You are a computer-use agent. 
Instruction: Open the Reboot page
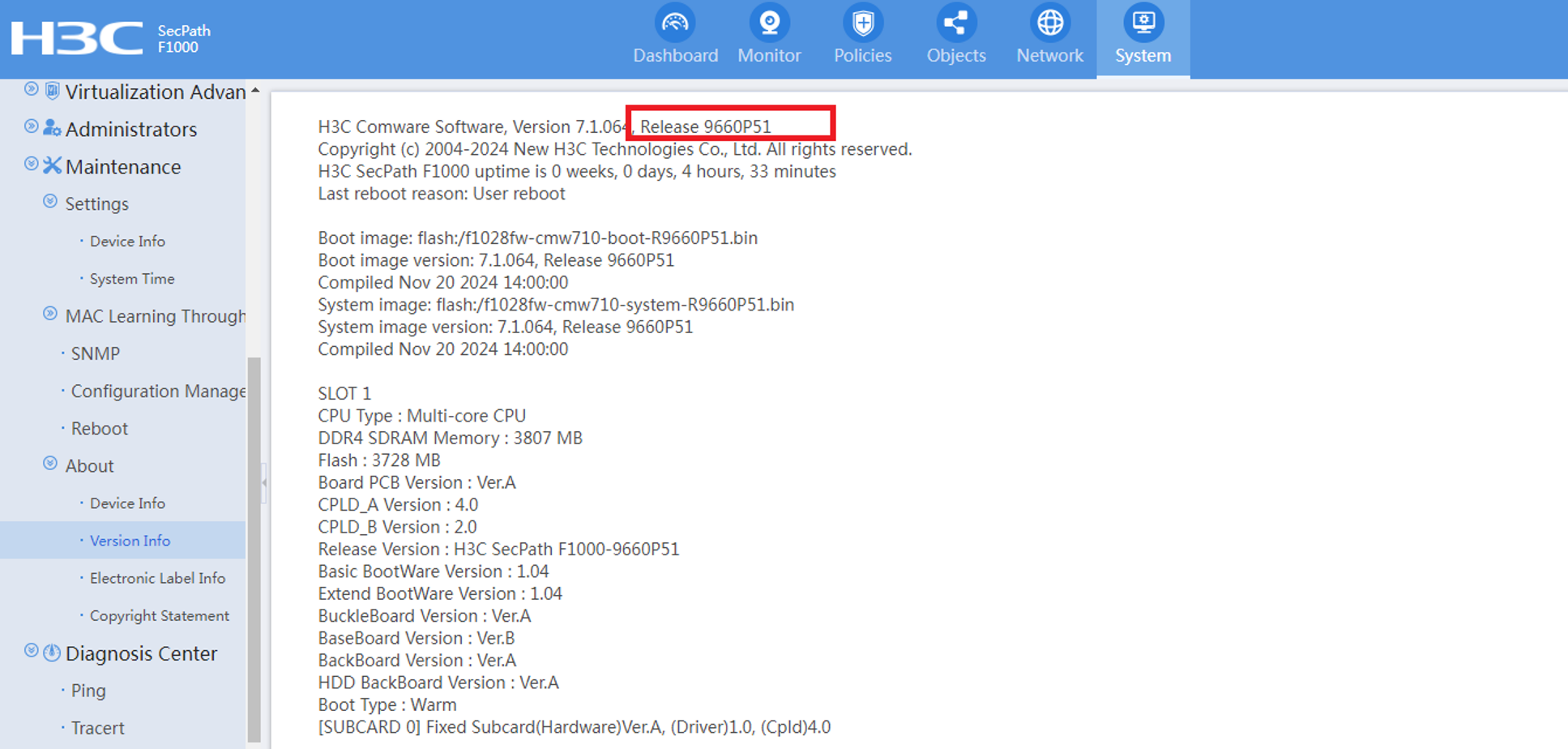100,428
